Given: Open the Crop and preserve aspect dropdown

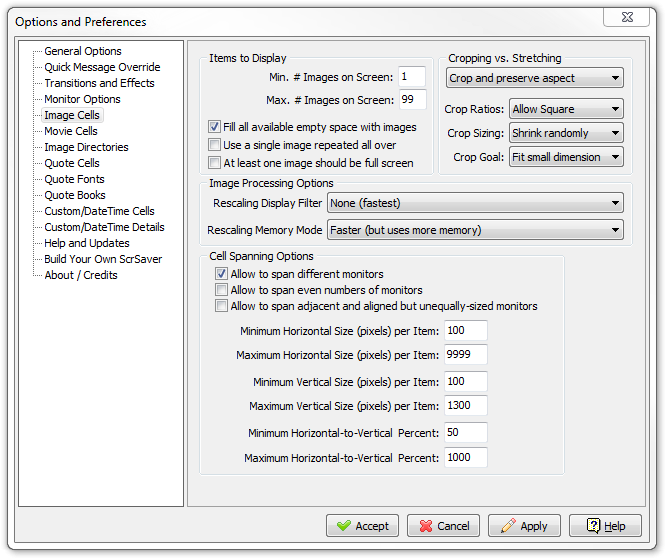Looking at the screenshot, I should (x=535, y=78).
